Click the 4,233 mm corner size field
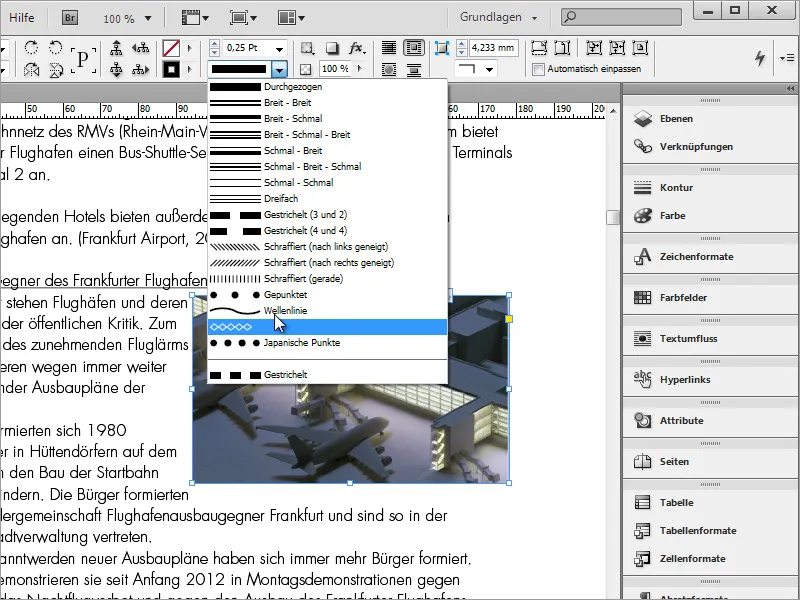Viewport: 800px width, 600px height. point(493,48)
